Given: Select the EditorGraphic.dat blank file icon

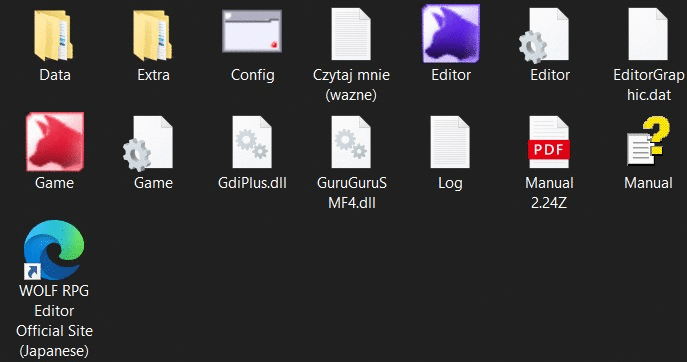Looking at the screenshot, I should 648,34.
